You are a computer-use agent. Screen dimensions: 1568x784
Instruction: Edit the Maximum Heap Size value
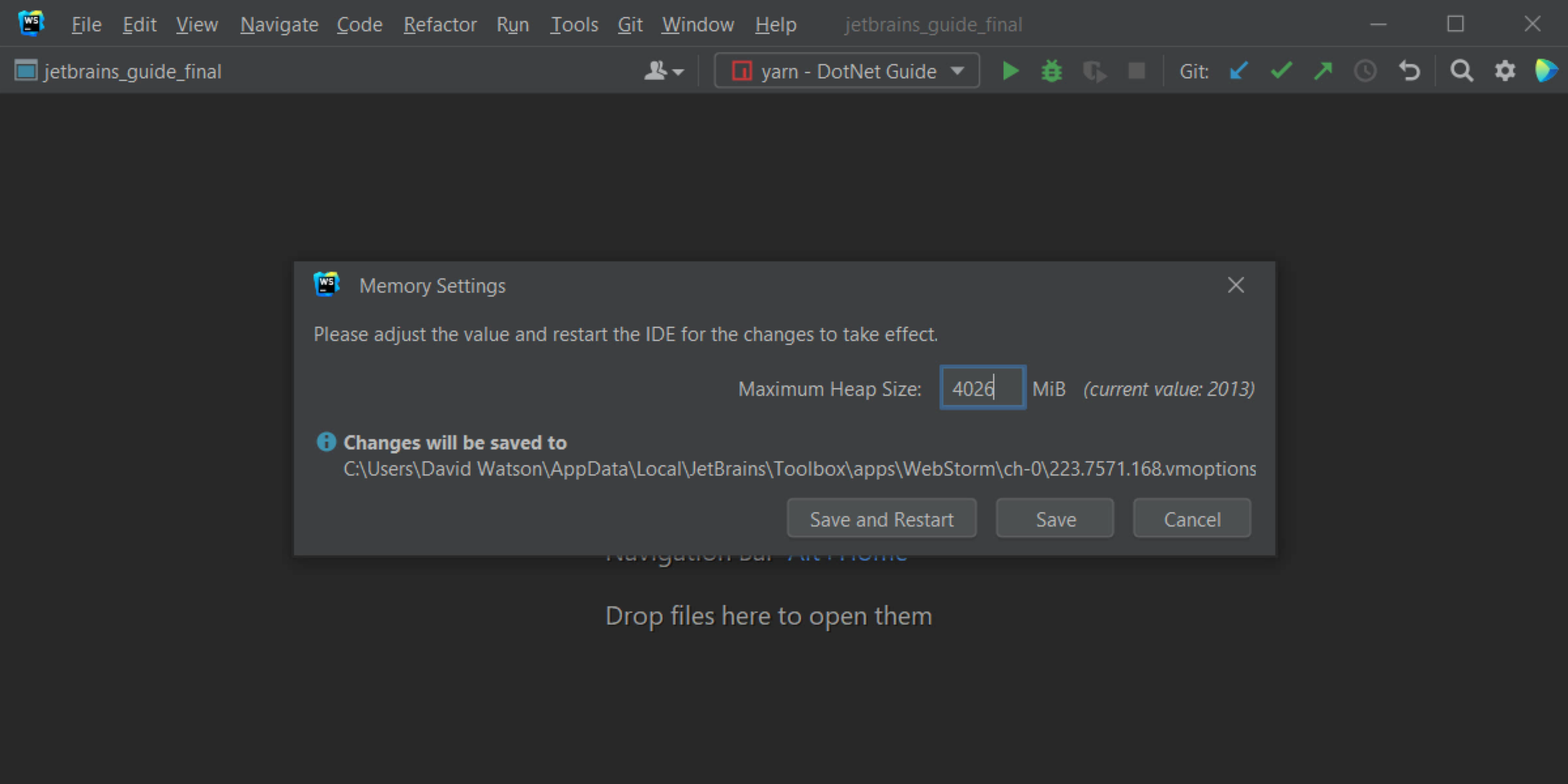(981, 388)
